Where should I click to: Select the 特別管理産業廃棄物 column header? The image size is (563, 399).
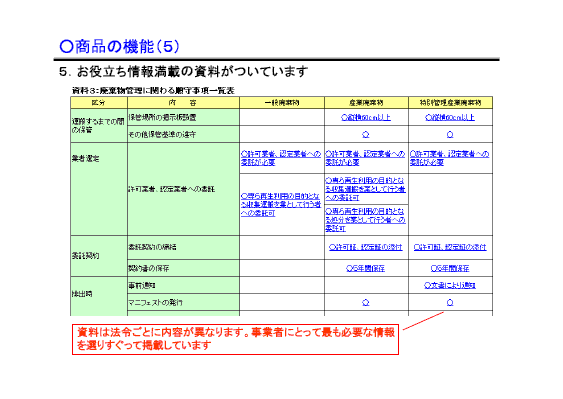(x=450, y=103)
